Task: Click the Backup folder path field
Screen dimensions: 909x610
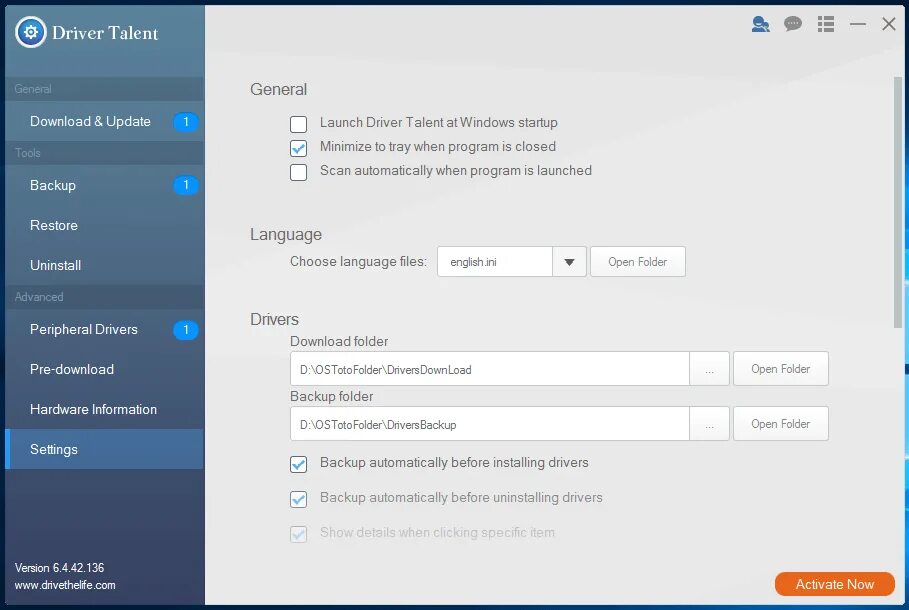Action: (490, 424)
